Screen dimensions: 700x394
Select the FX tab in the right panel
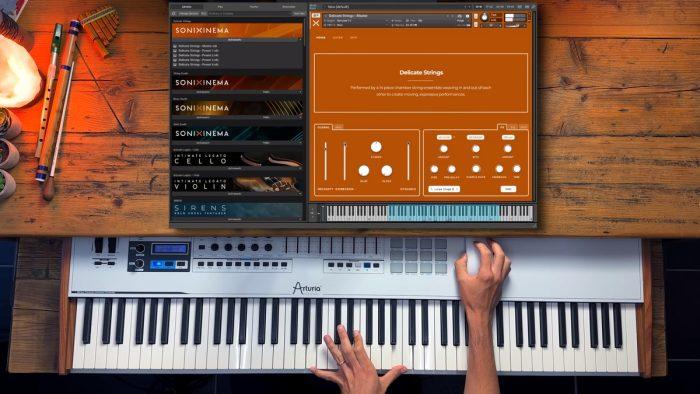502,127
